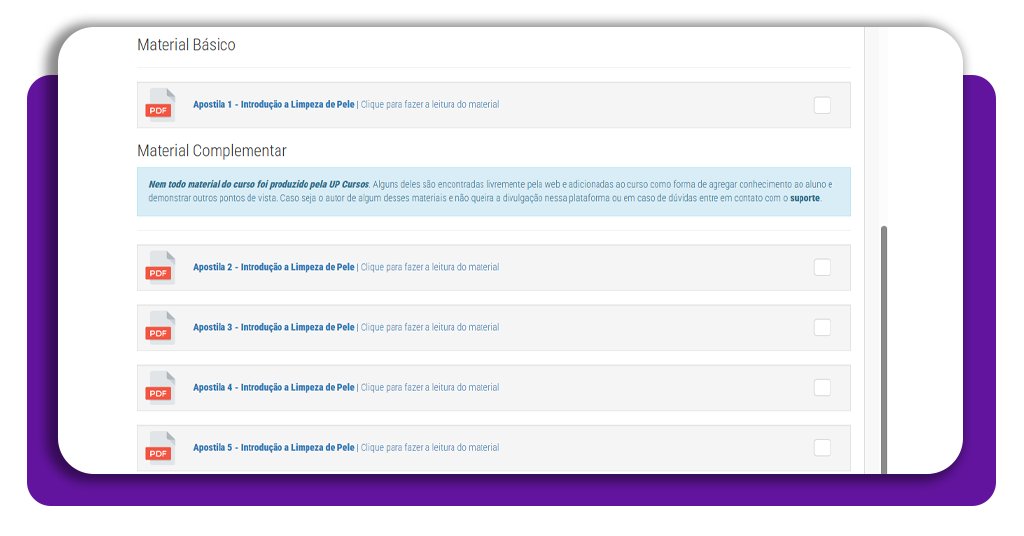The image size is (1024, 536).
Task: Click 'Clique para fazer a leitura' on Apostila 5
Action: (430, 448)
